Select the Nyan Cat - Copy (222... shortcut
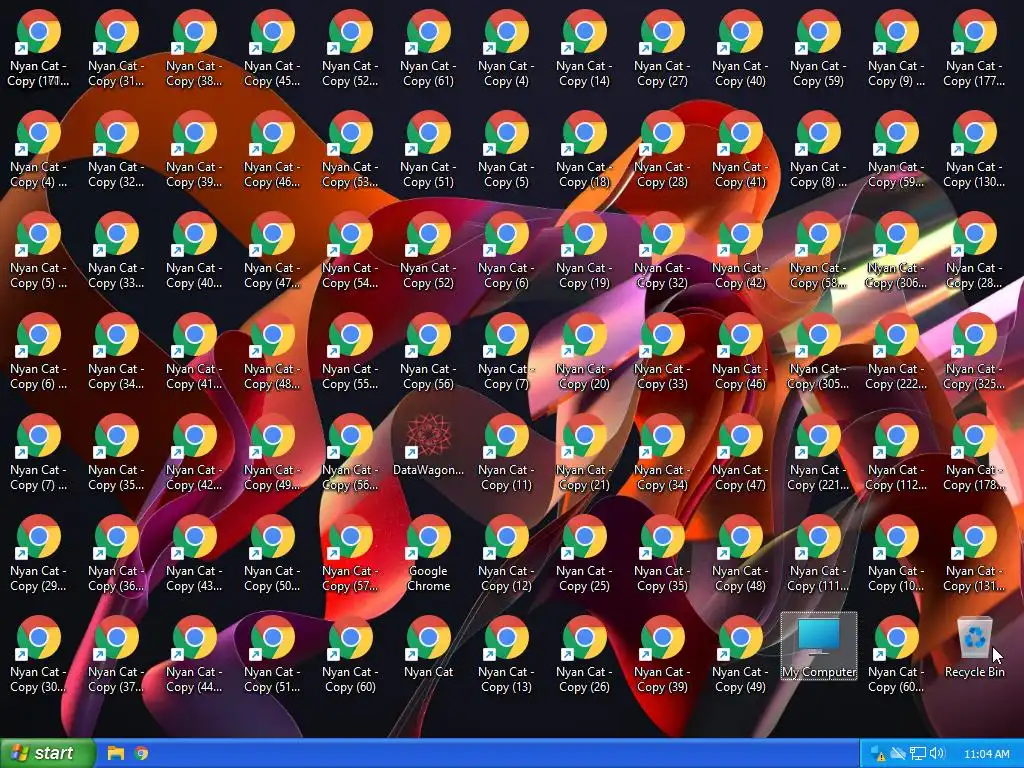Screen dimensions: 1024x768 click(896, 352)
